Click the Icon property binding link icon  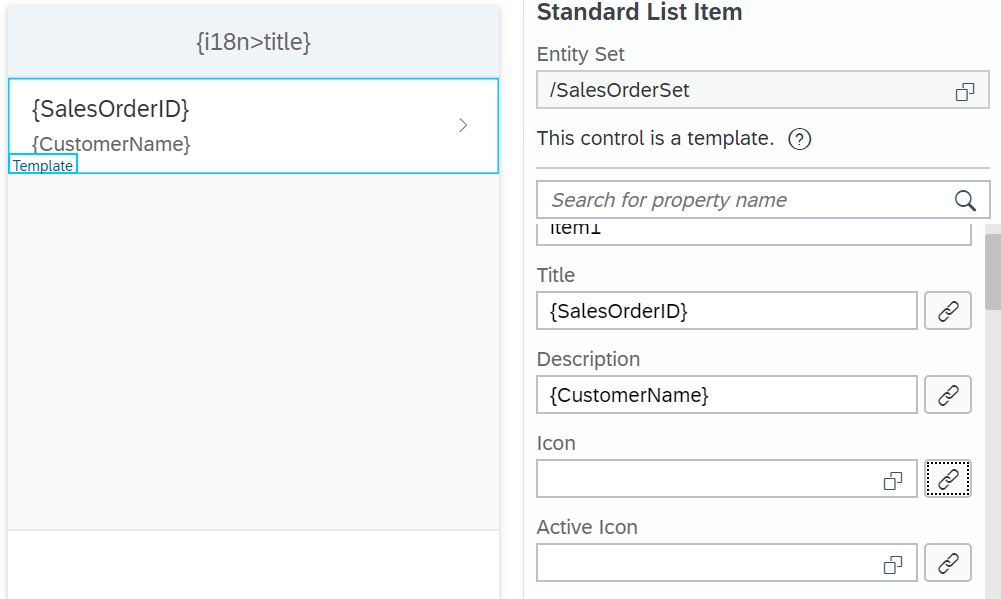tap(948, 479)
